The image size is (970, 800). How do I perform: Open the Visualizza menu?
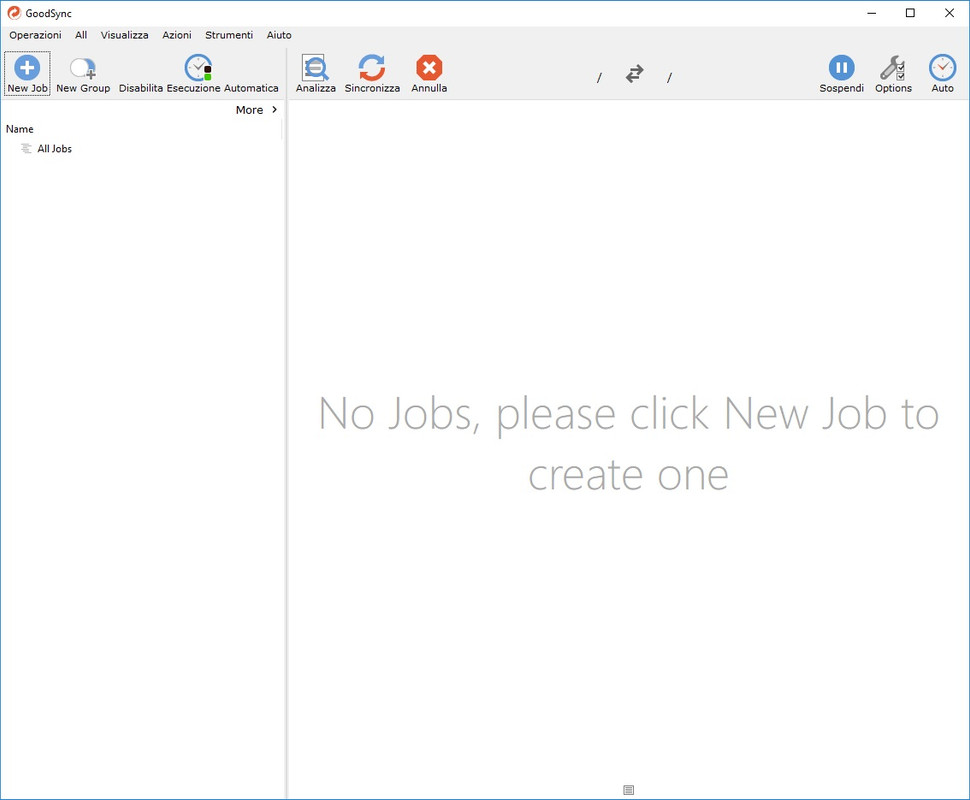click(124, 35)
